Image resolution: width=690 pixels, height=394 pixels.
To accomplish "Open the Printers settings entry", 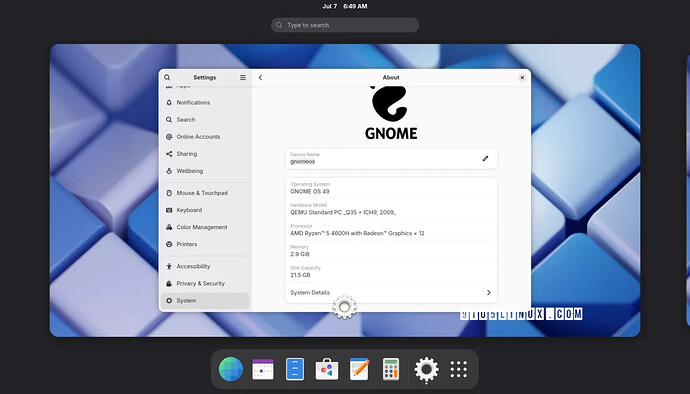I will click(x=205, y=244).
